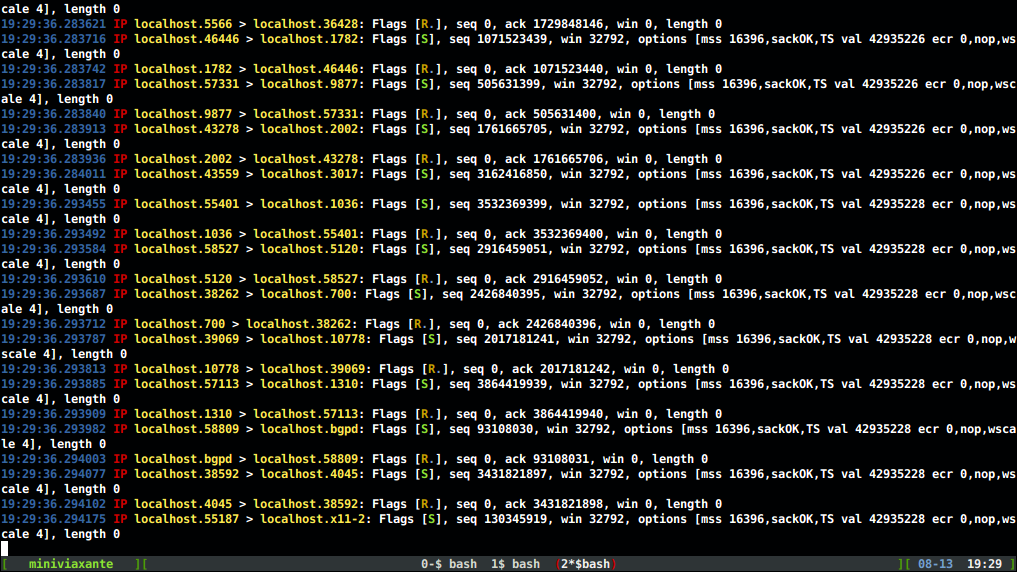This screenshot has width=1017, height=572.
Task: Click 'localhost.43278' in the SYN line
Action: [x=187, y=129]
